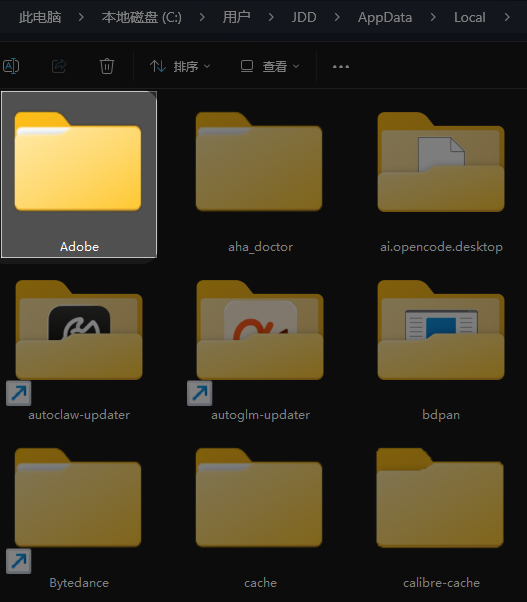Screen dimensions: 527x602
Task: Select the autoglm-updater folder icon
Action: tap(260, 330)
